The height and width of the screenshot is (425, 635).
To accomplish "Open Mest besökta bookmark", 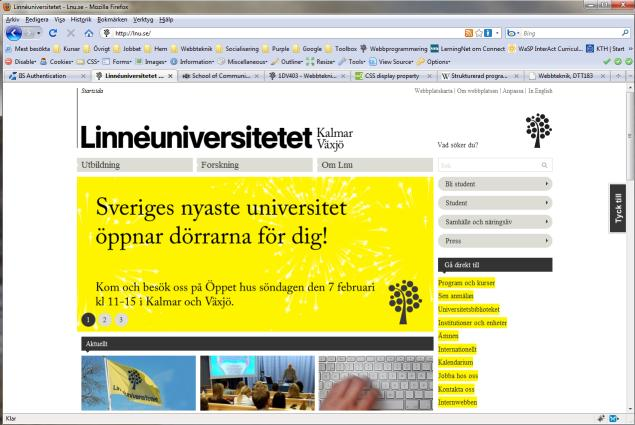I will [x=28, y=49].
